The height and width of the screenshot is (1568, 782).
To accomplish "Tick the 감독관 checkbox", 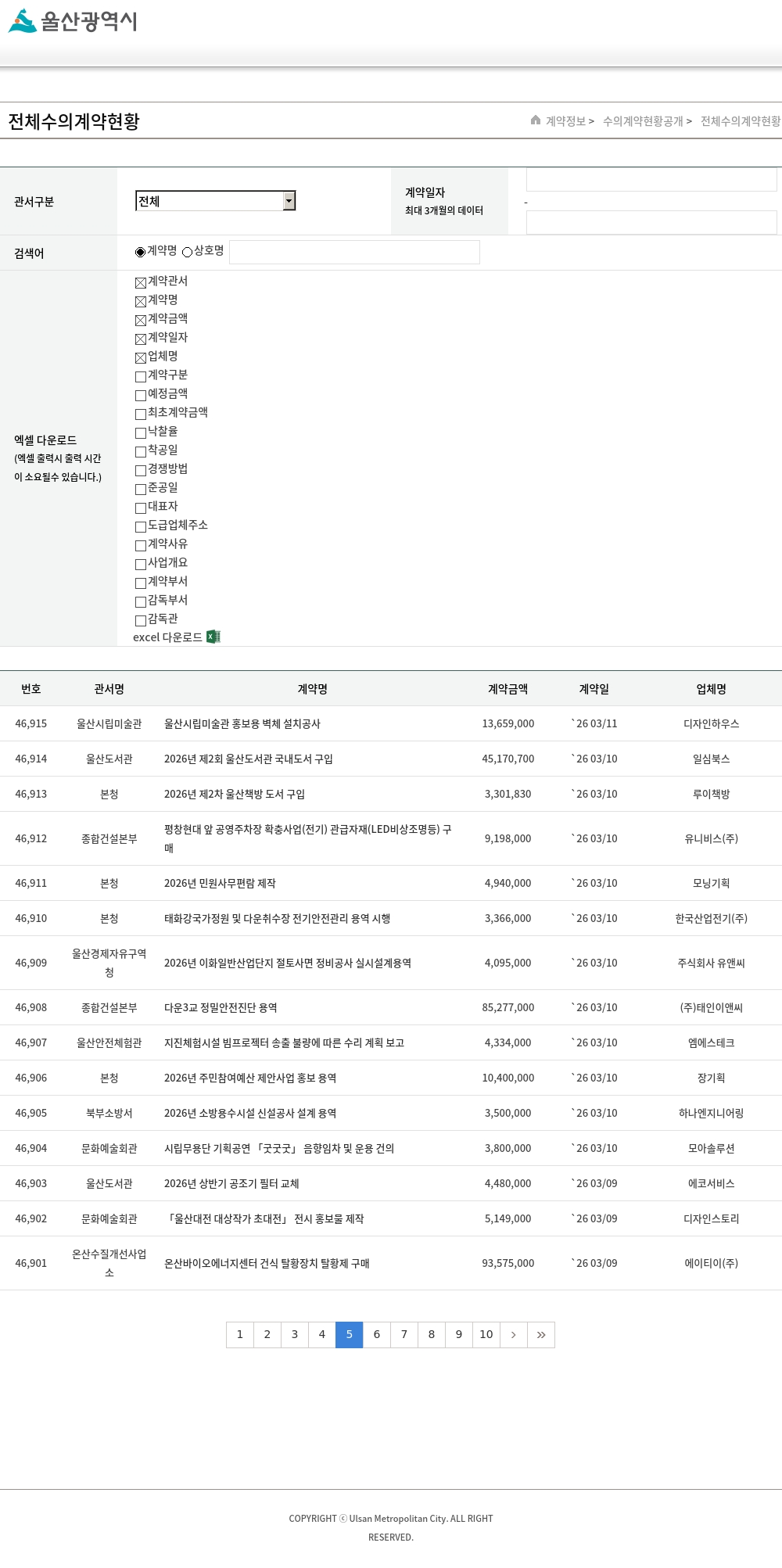I will 141,621.
